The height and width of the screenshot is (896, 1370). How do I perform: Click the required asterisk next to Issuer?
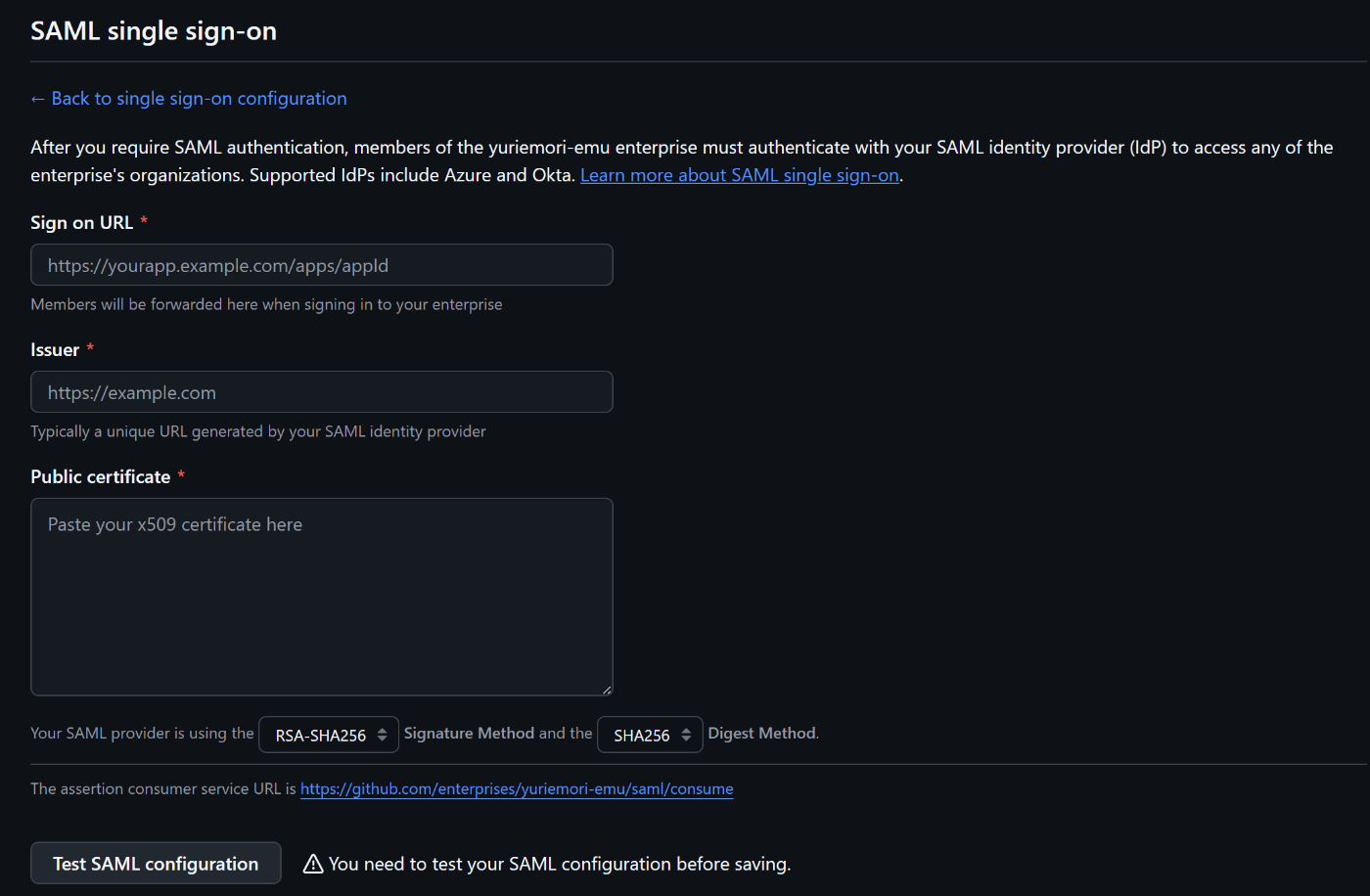pyautogui.click(x=89, y=349)
